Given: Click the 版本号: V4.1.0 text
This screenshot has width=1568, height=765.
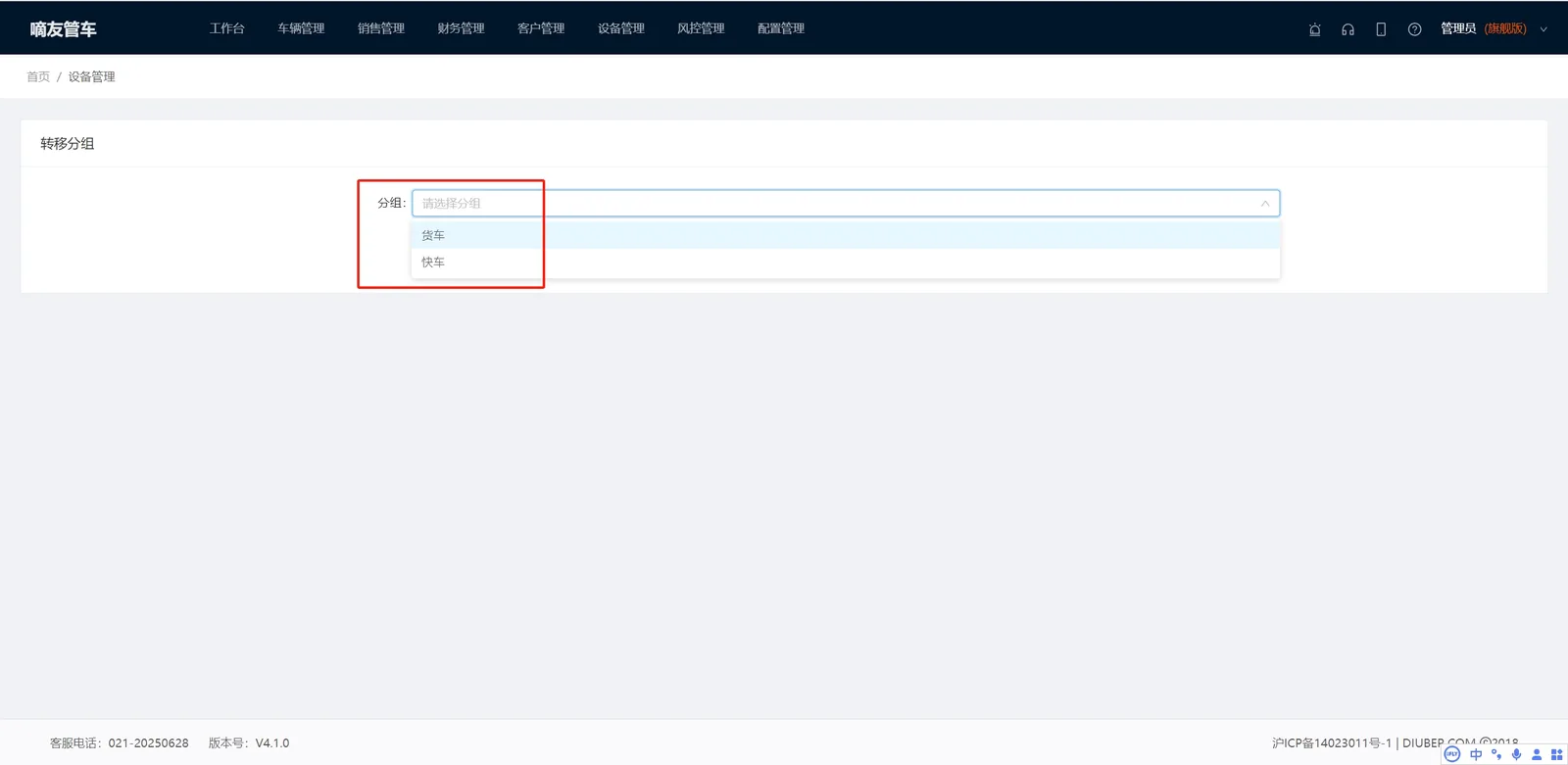Looking at the screenshot, I should 249,743.
